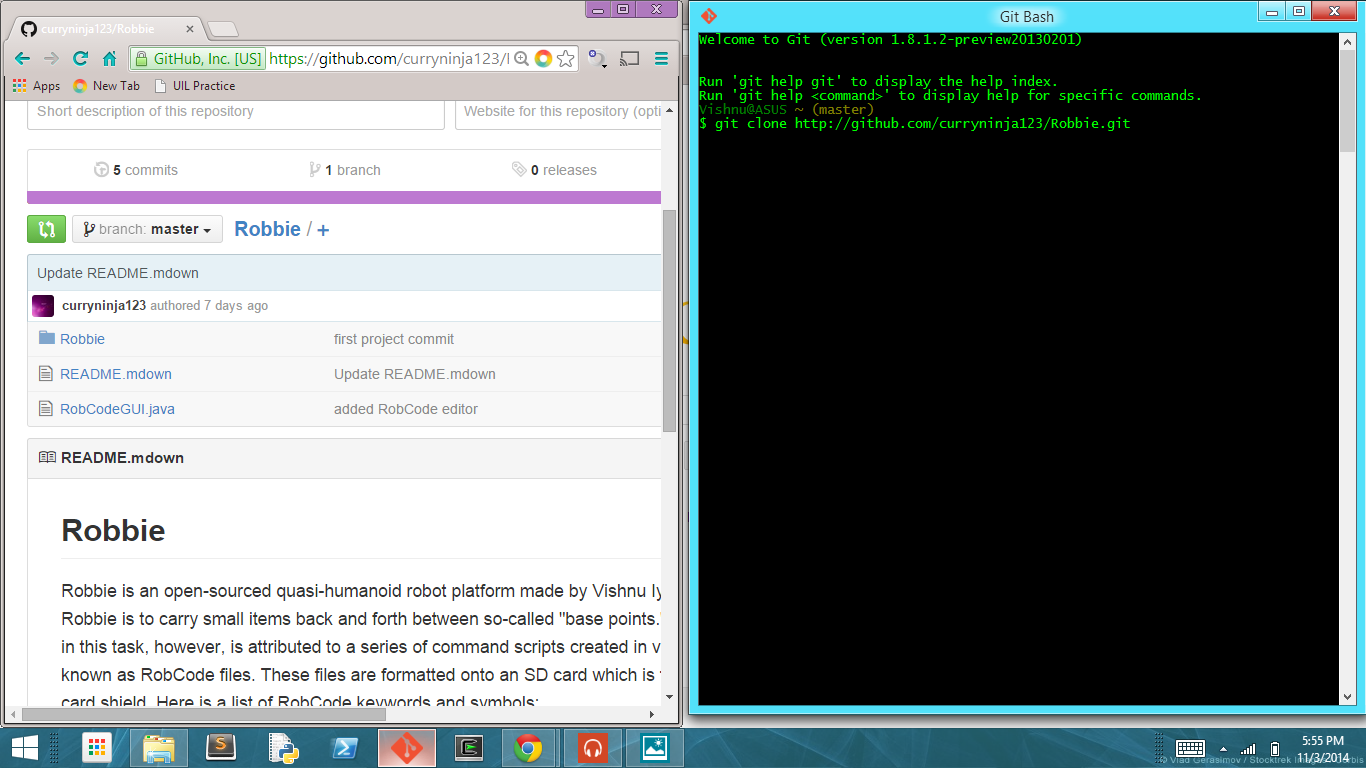Click the green padlock GitHub, Inc. badge

[198, 59]
